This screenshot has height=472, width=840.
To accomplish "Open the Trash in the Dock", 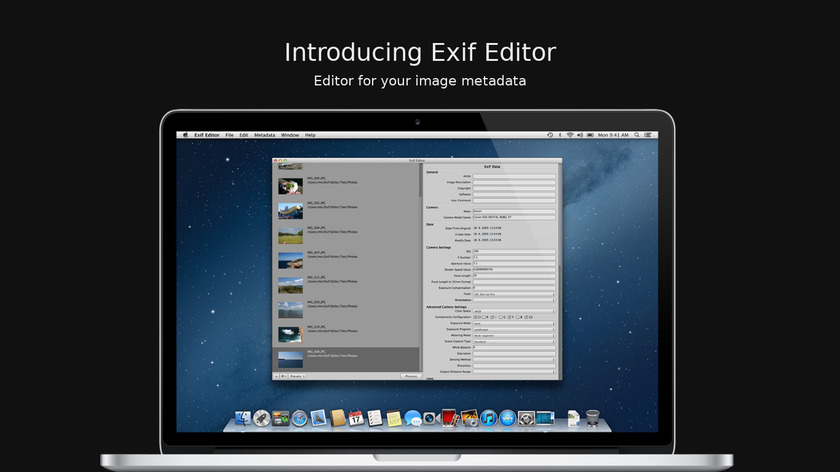I will 593,417.
